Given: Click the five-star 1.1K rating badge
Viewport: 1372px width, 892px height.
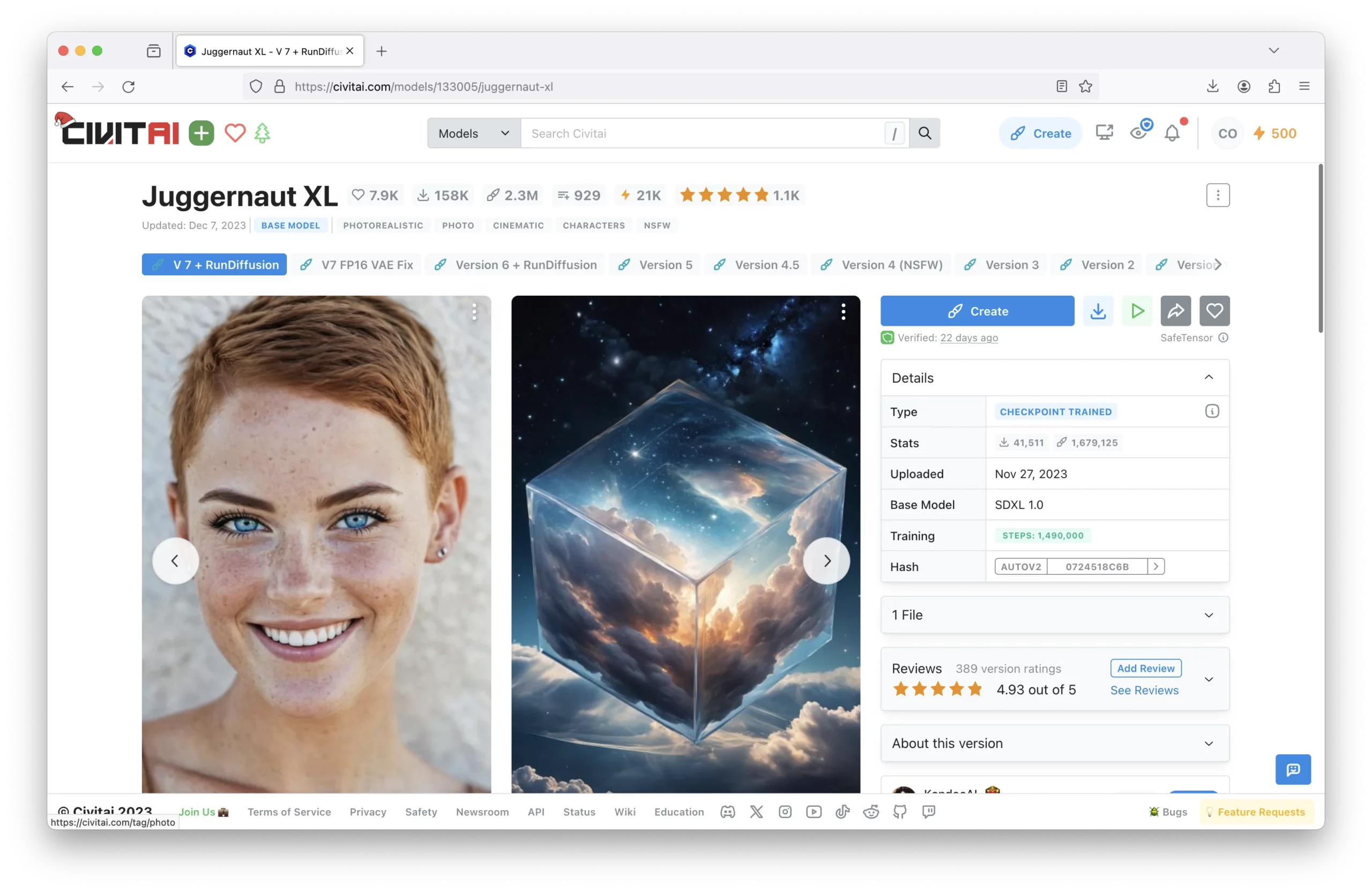Looking at the screenshot, I should pos(740,196).
